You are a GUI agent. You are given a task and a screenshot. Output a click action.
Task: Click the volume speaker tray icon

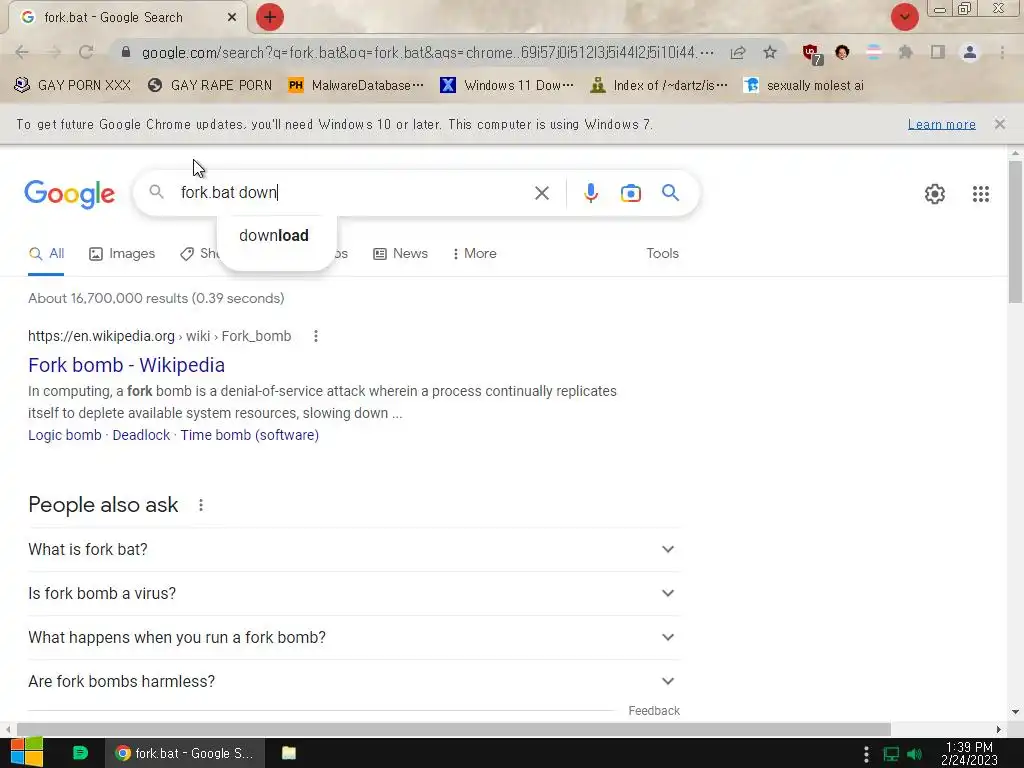pyautogui.click(x=914, y=754)
